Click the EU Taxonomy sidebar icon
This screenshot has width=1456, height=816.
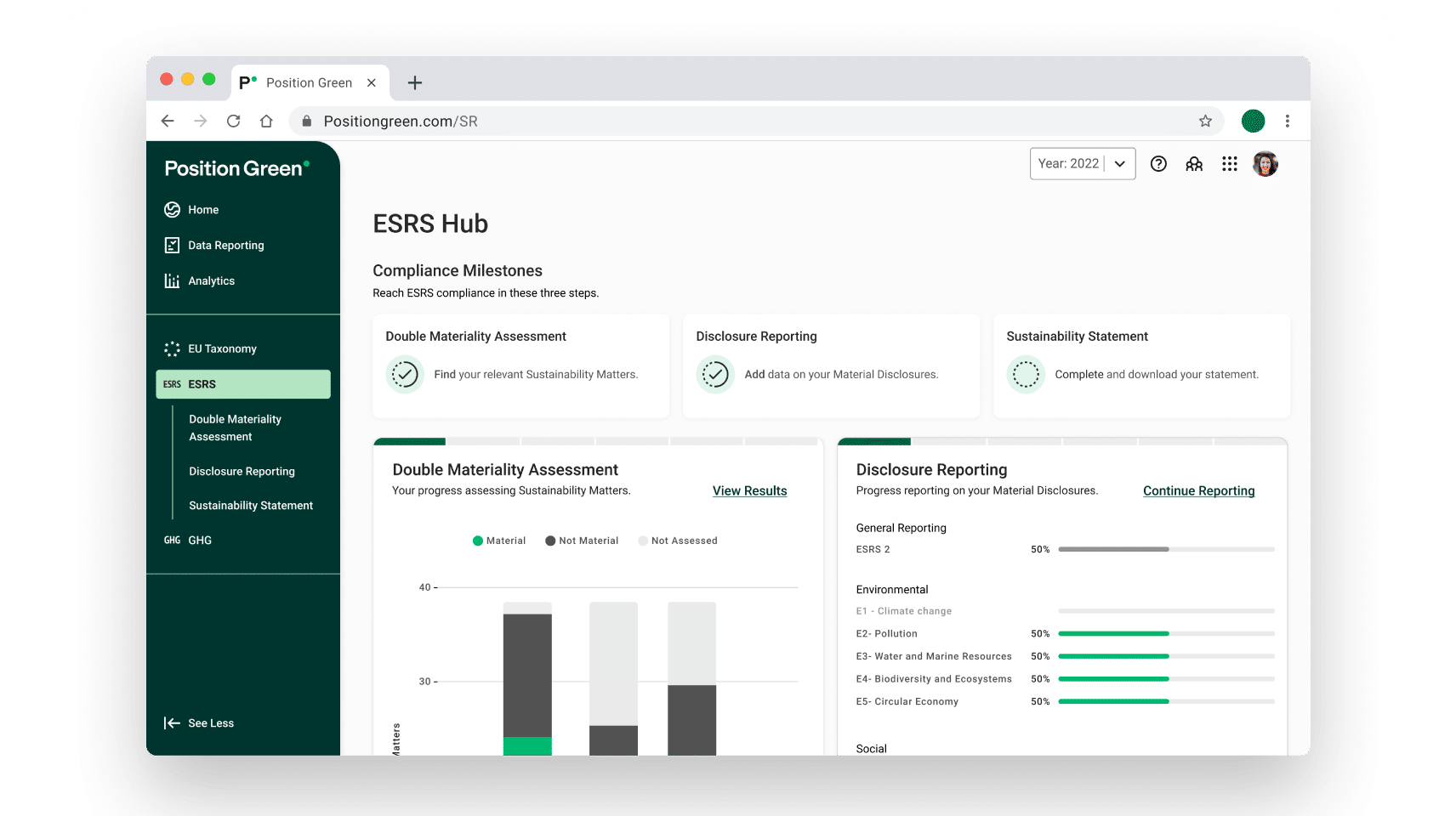(172, 348)
